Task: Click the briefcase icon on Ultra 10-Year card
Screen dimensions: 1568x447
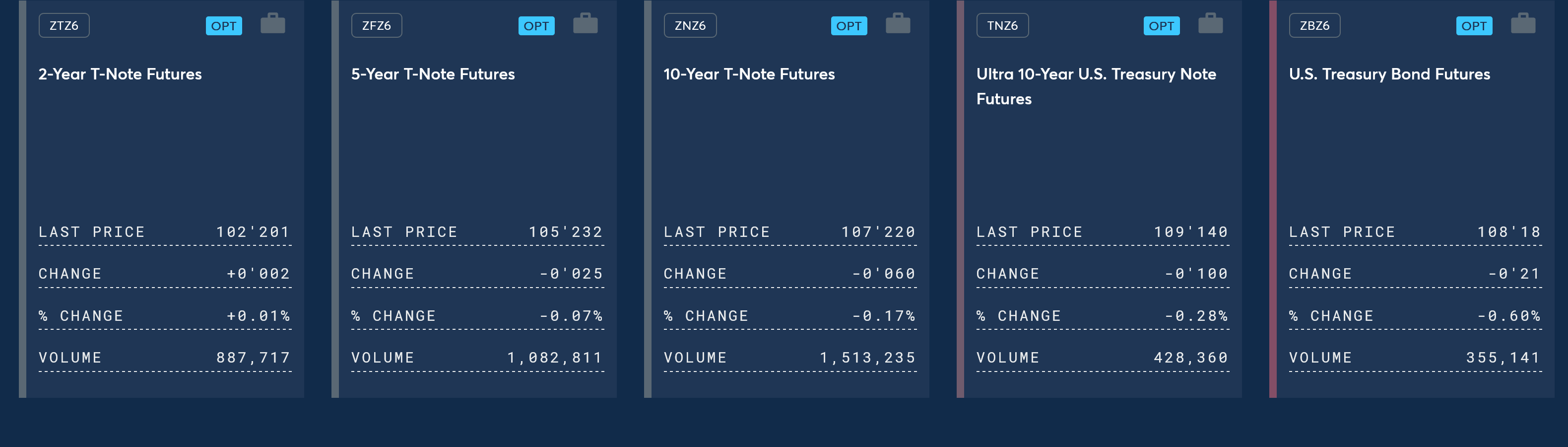Action: pyautogui.click(x=1211, y=24)
